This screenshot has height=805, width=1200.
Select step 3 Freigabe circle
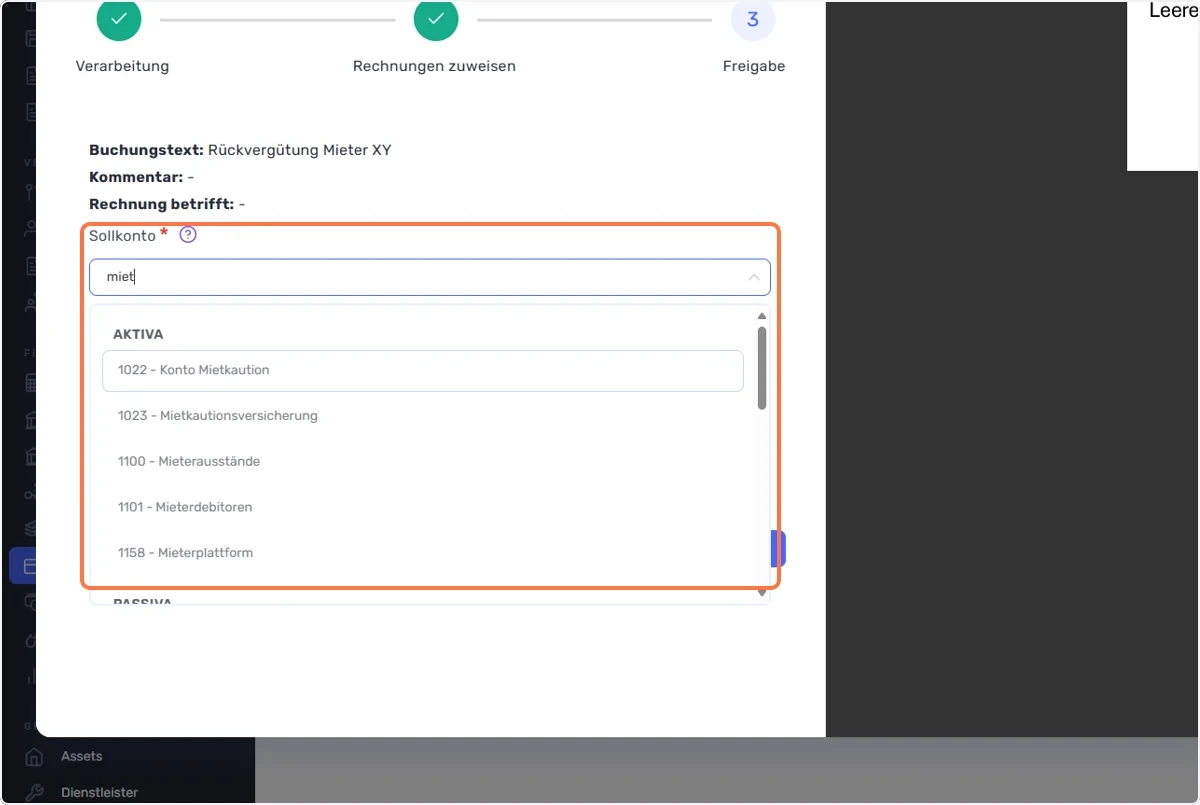753,19
